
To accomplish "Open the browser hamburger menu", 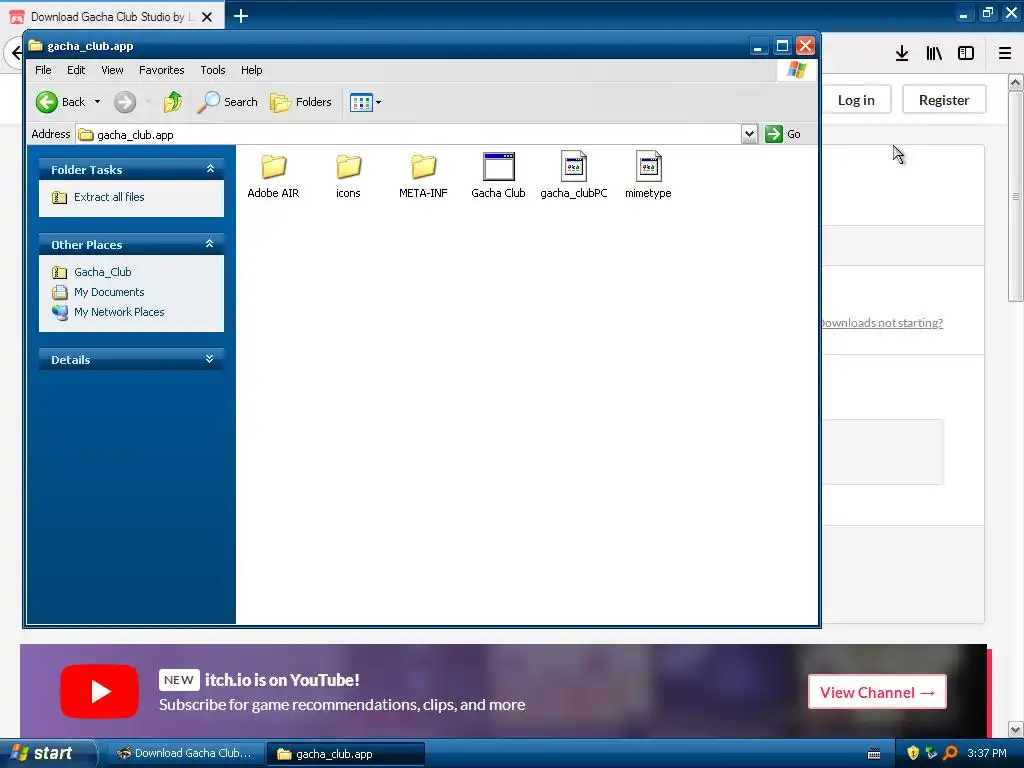I will pos(1005,54).
